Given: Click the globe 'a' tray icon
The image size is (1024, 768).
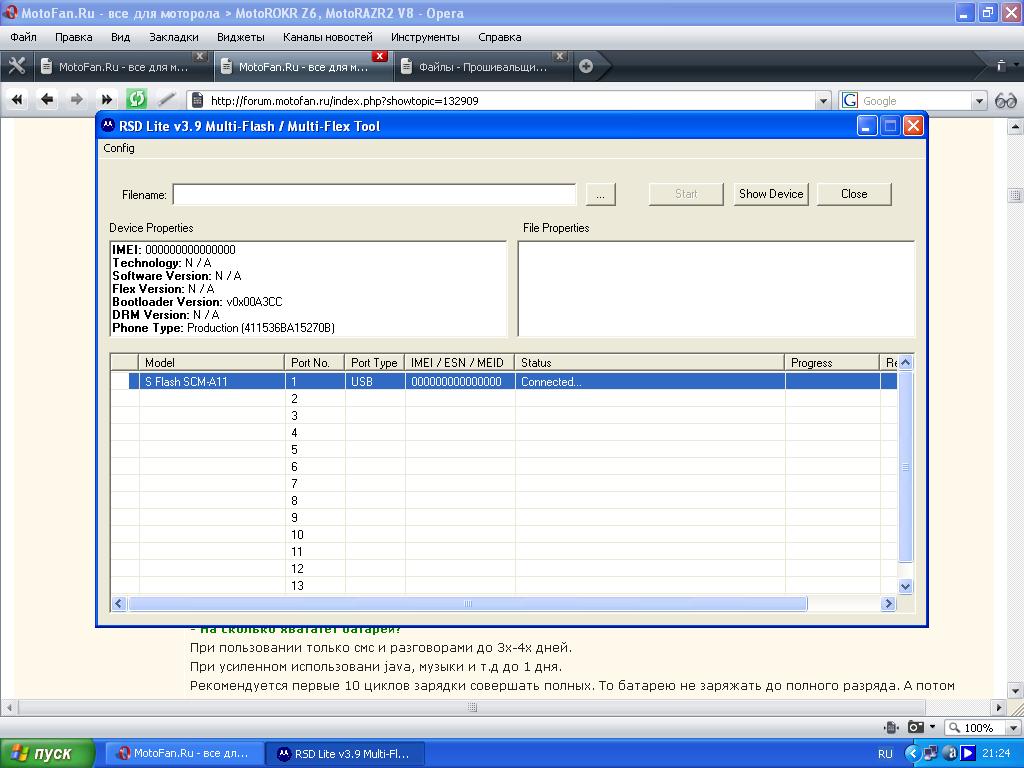Looking at the screenshot, I should point(949,753).
